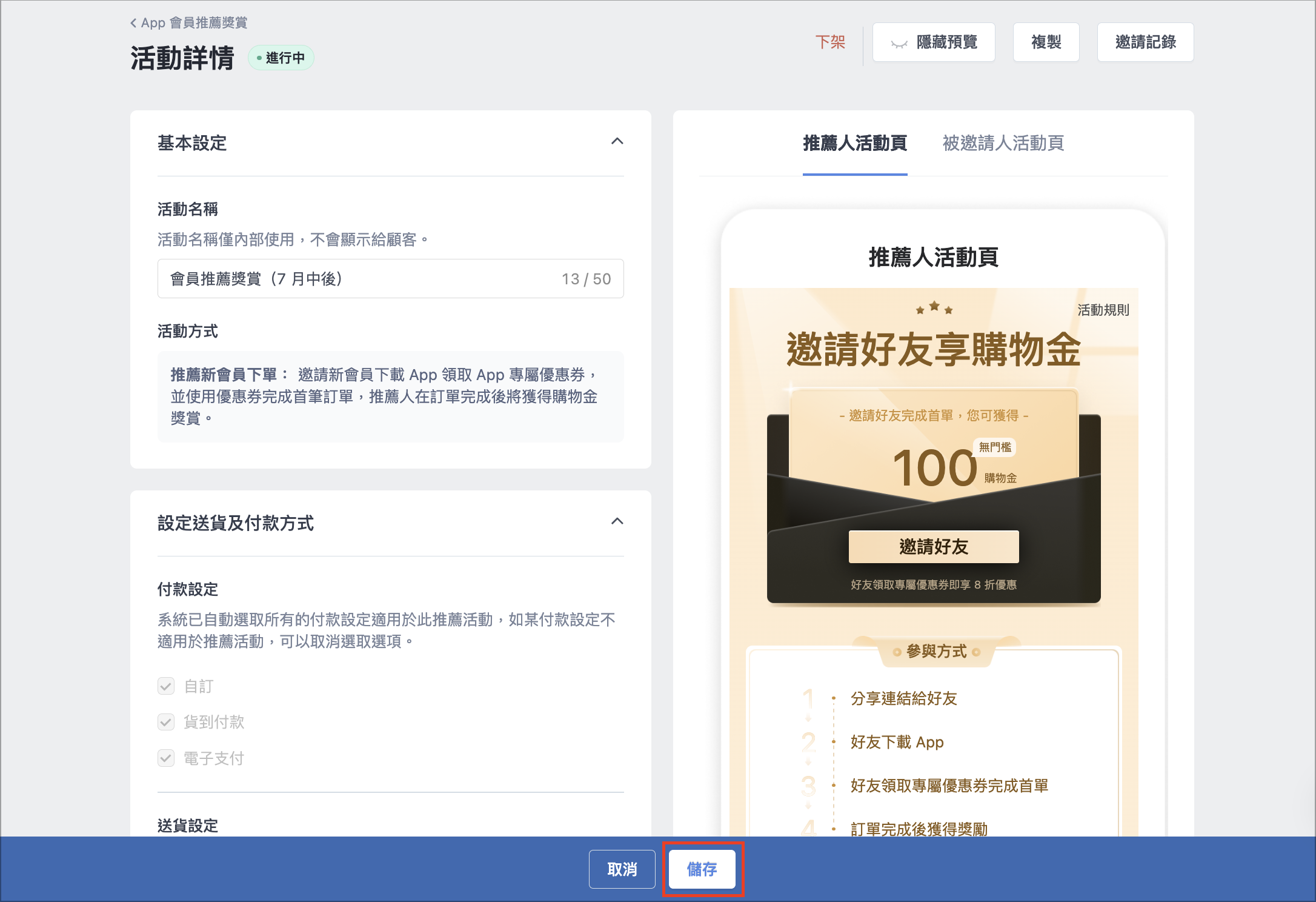Image resolution: width=1316 pixels, height=902 pixels.
Task: Toggle the 電子支付 checkbox
Action: pyautogui.click(x=166, y=758)
